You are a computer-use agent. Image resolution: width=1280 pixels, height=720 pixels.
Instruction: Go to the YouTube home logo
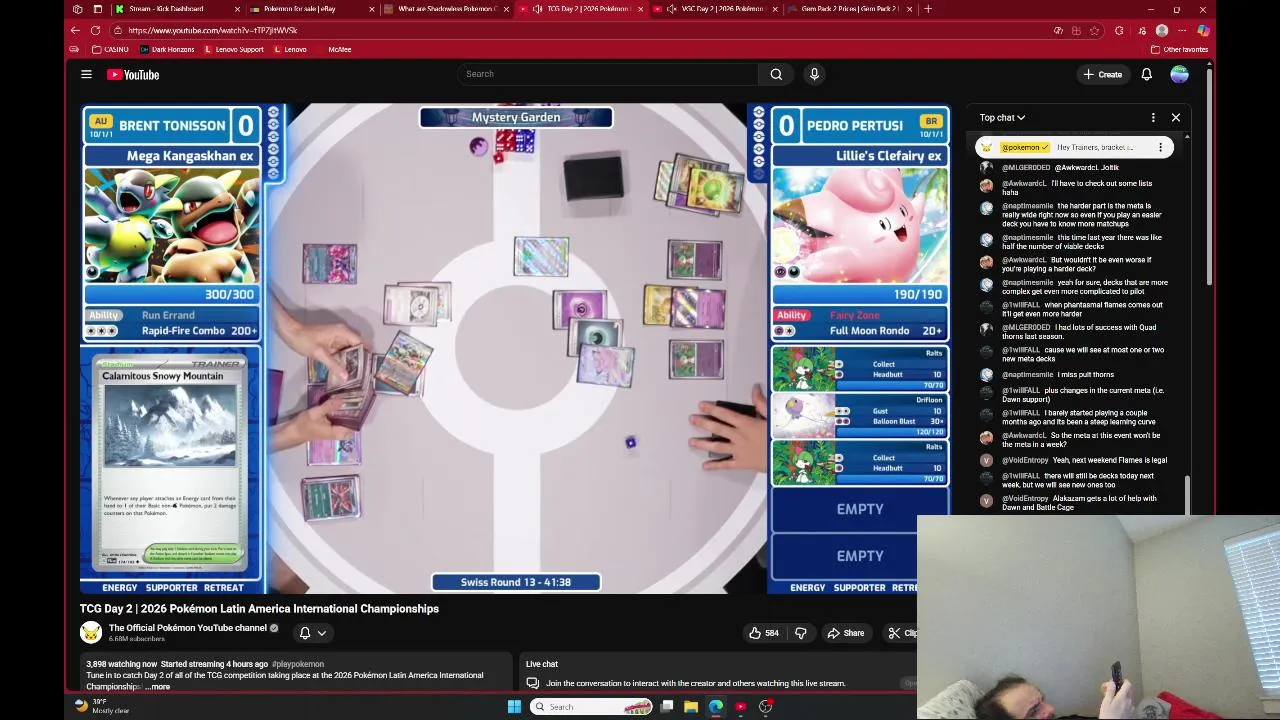coord(133,74)
